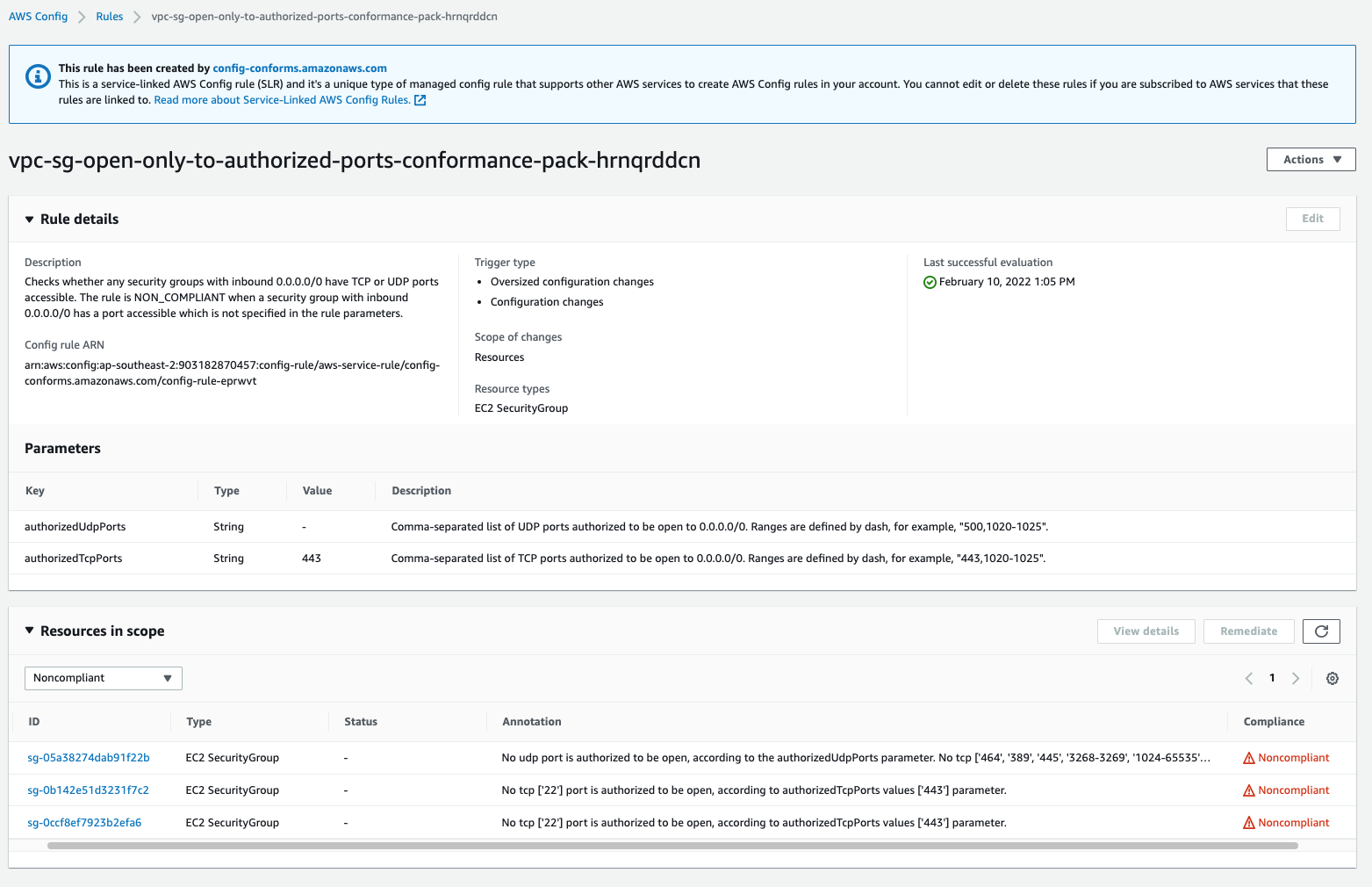Click the previous page arrow icon

(x=1249, y=679)
